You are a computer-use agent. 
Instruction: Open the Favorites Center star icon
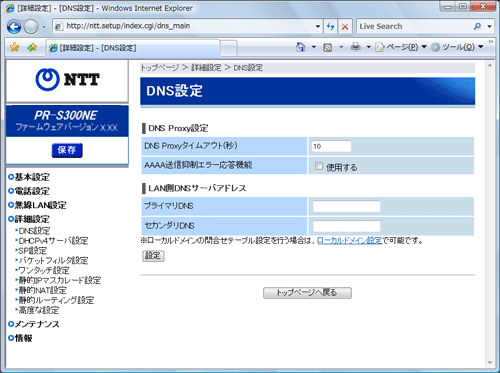(x=15, y=47)
